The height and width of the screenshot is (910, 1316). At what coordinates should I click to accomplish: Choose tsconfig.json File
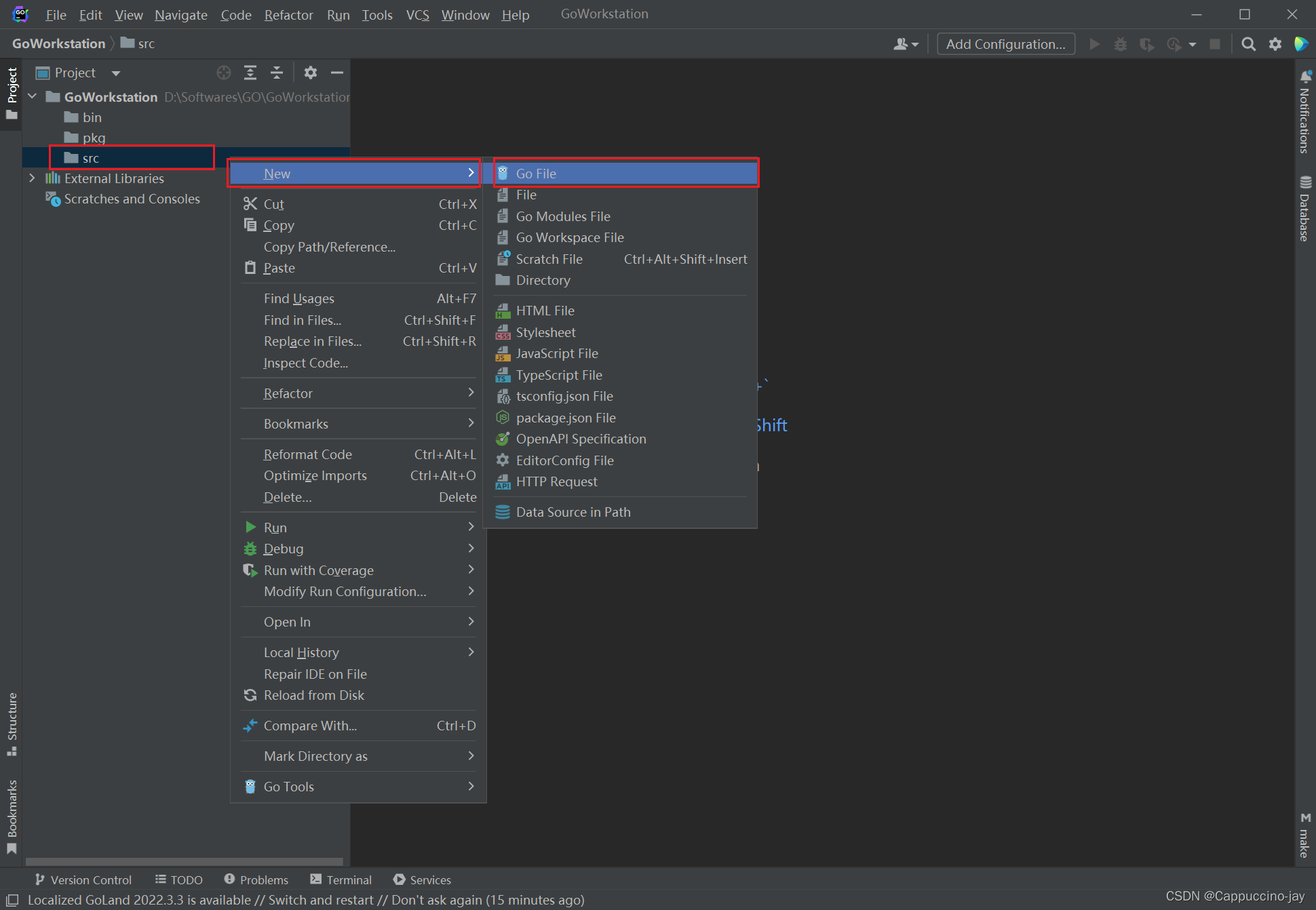coord(620,396)
